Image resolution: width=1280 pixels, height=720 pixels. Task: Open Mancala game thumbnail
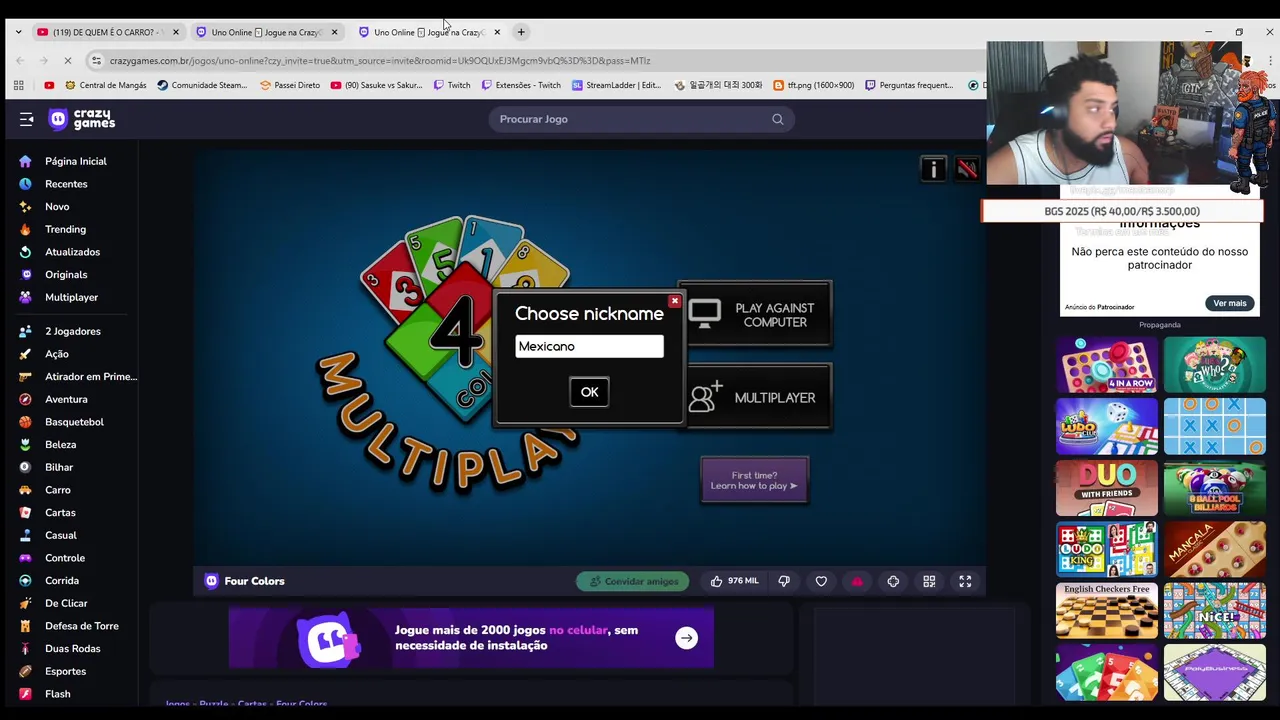(x=1215, y=550)
